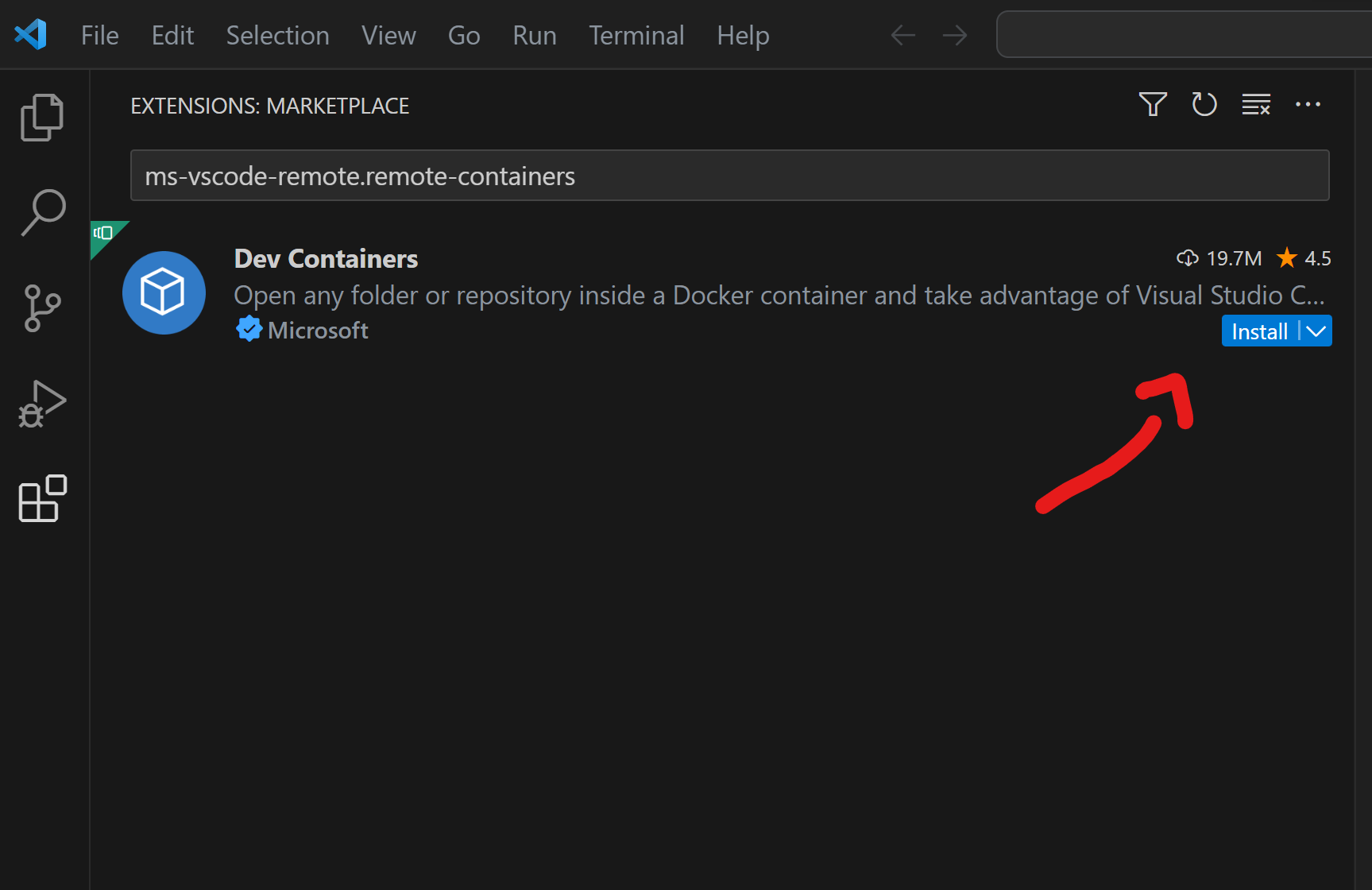Open the Go menu
The width and height of the screenshot is (1372, 890).
[x=464, y=35]
